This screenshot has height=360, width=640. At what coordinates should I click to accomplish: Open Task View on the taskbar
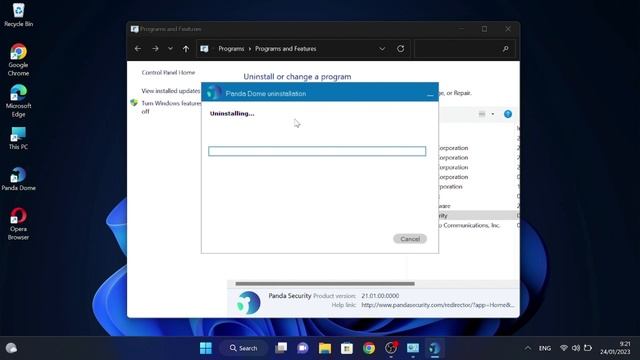point(281,348)
